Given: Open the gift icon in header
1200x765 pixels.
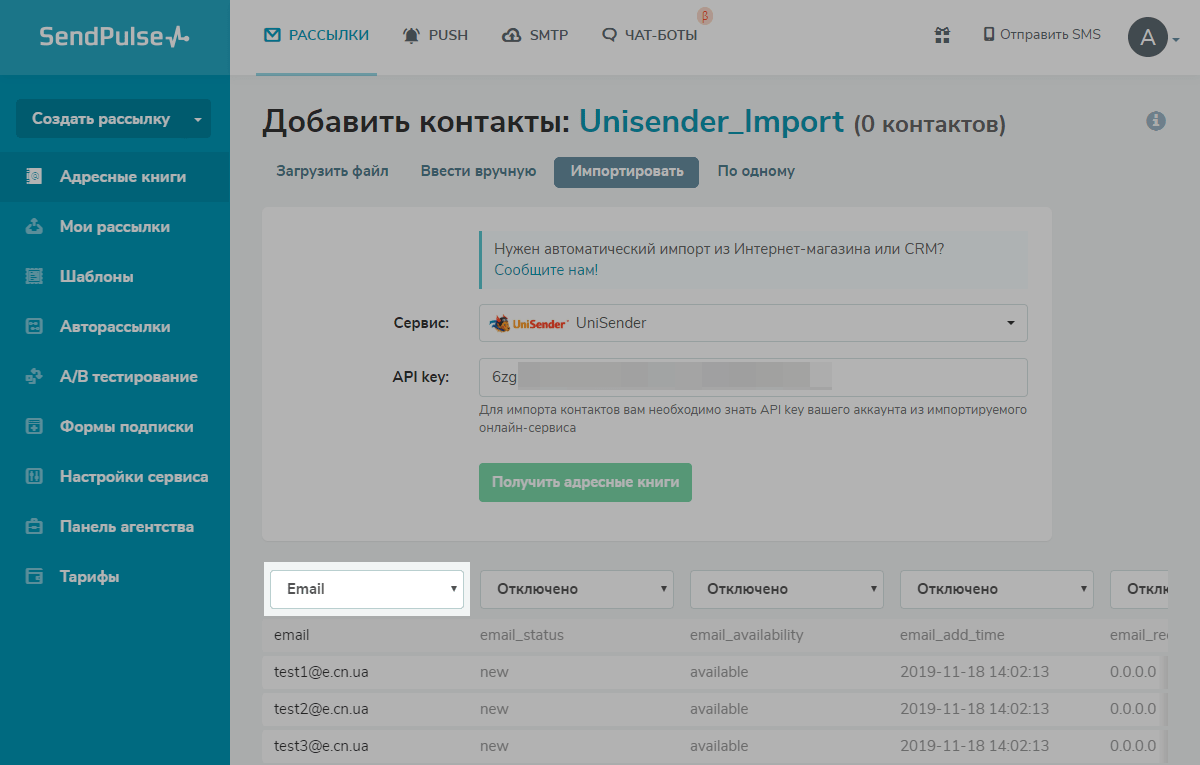Looking at the screenshot, I should pyautogui.click(x=942, y=35).
